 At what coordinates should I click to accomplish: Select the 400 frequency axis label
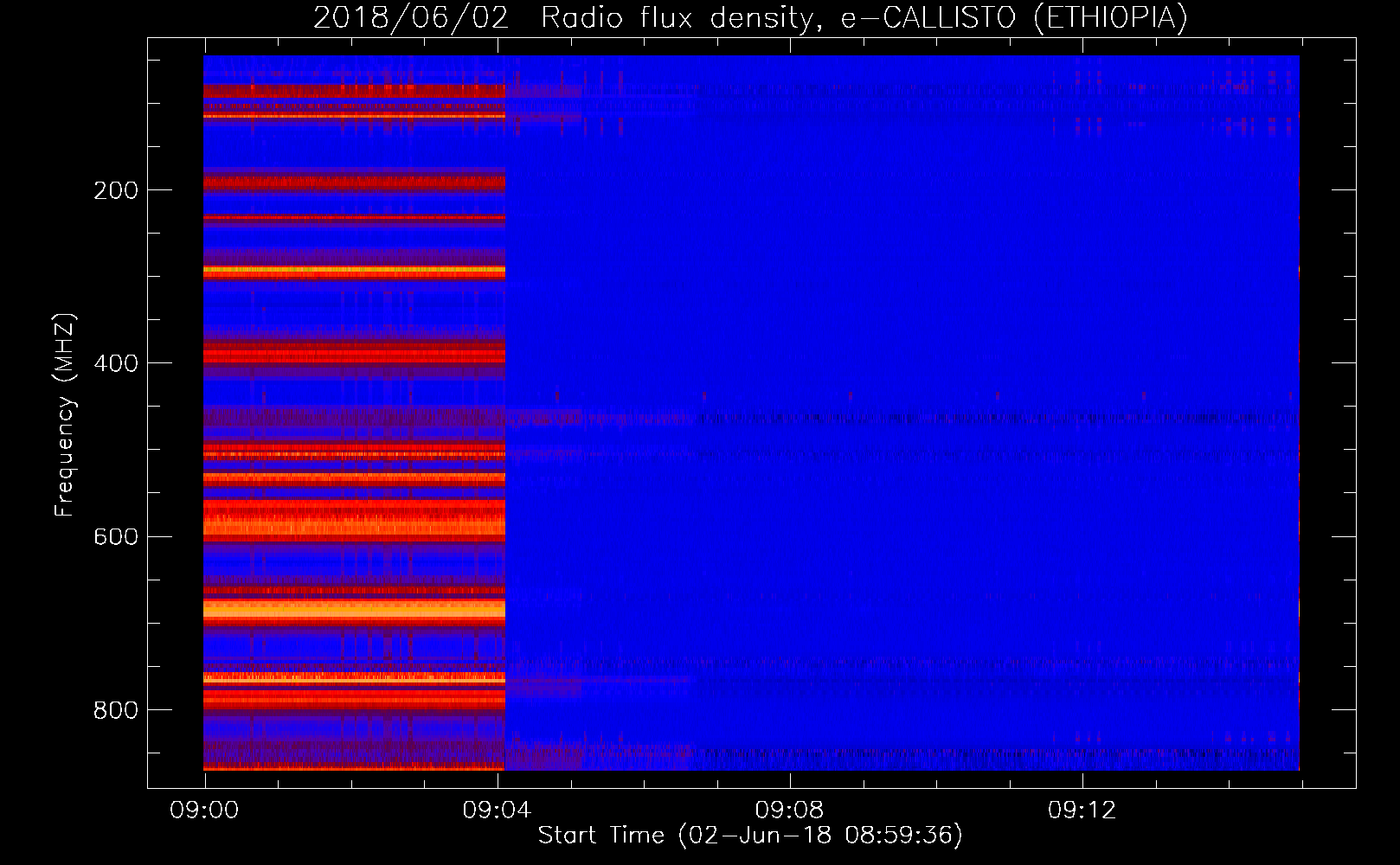[116, 363]
